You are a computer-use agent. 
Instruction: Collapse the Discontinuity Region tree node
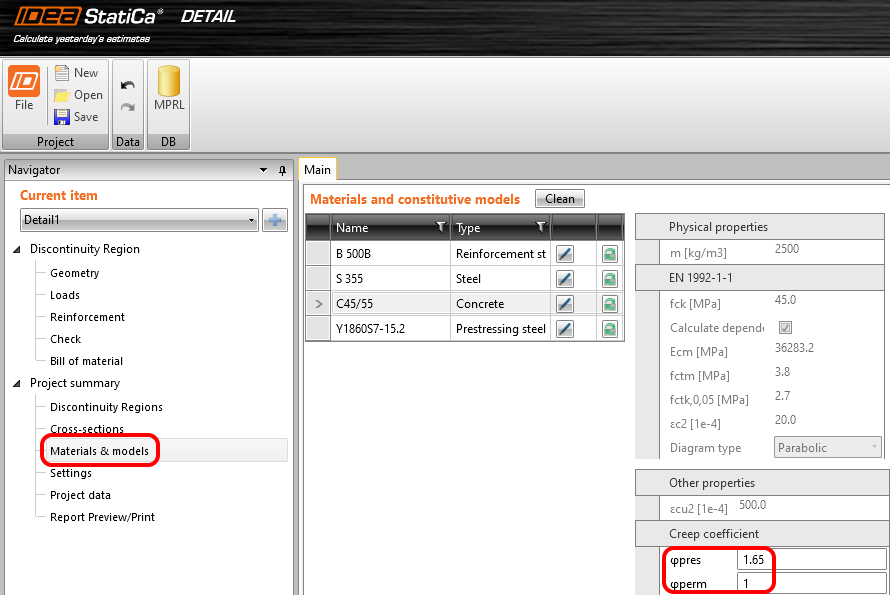click(x=17, y=249)
